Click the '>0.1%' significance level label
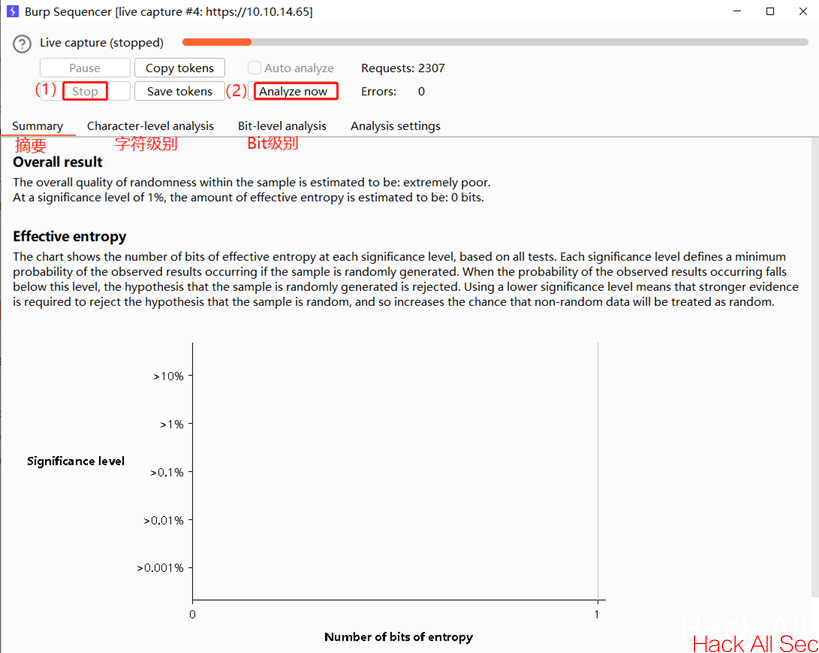 (x=167, y=472)
